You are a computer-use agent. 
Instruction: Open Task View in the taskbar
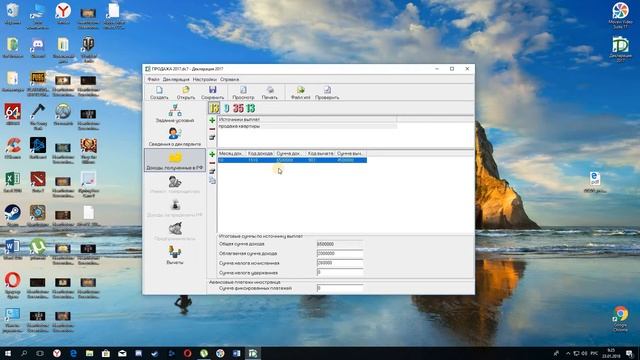click(x=40, y=353)
